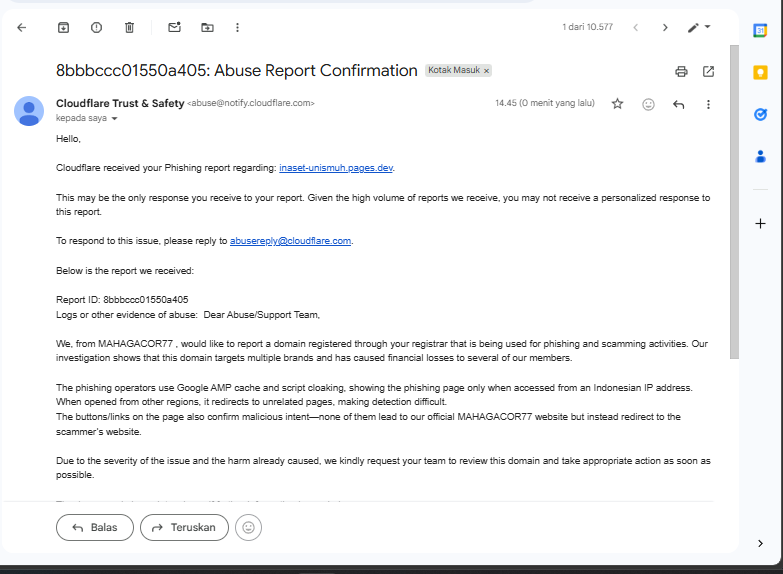Report the email as spam
The height and width of the screenshot is (574, 783).
click(x=96, y=28)
